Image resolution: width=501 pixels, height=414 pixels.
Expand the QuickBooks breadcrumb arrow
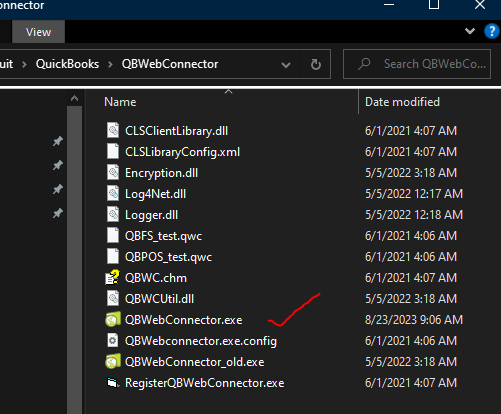[x=110, y=64]
